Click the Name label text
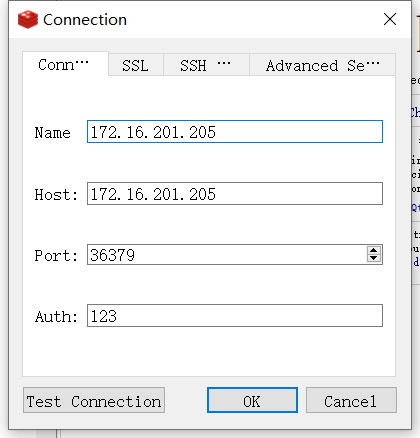 [53, 133]
